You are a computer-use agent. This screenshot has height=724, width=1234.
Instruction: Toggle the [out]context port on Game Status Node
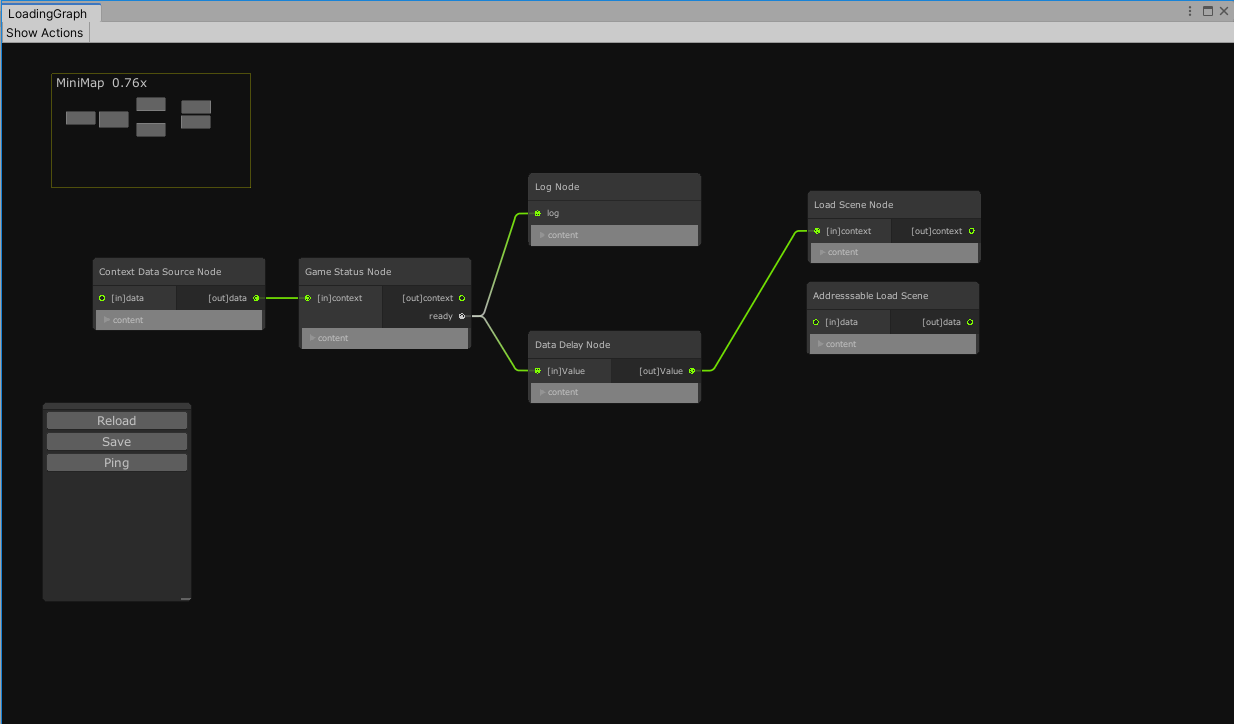point(461,298)
